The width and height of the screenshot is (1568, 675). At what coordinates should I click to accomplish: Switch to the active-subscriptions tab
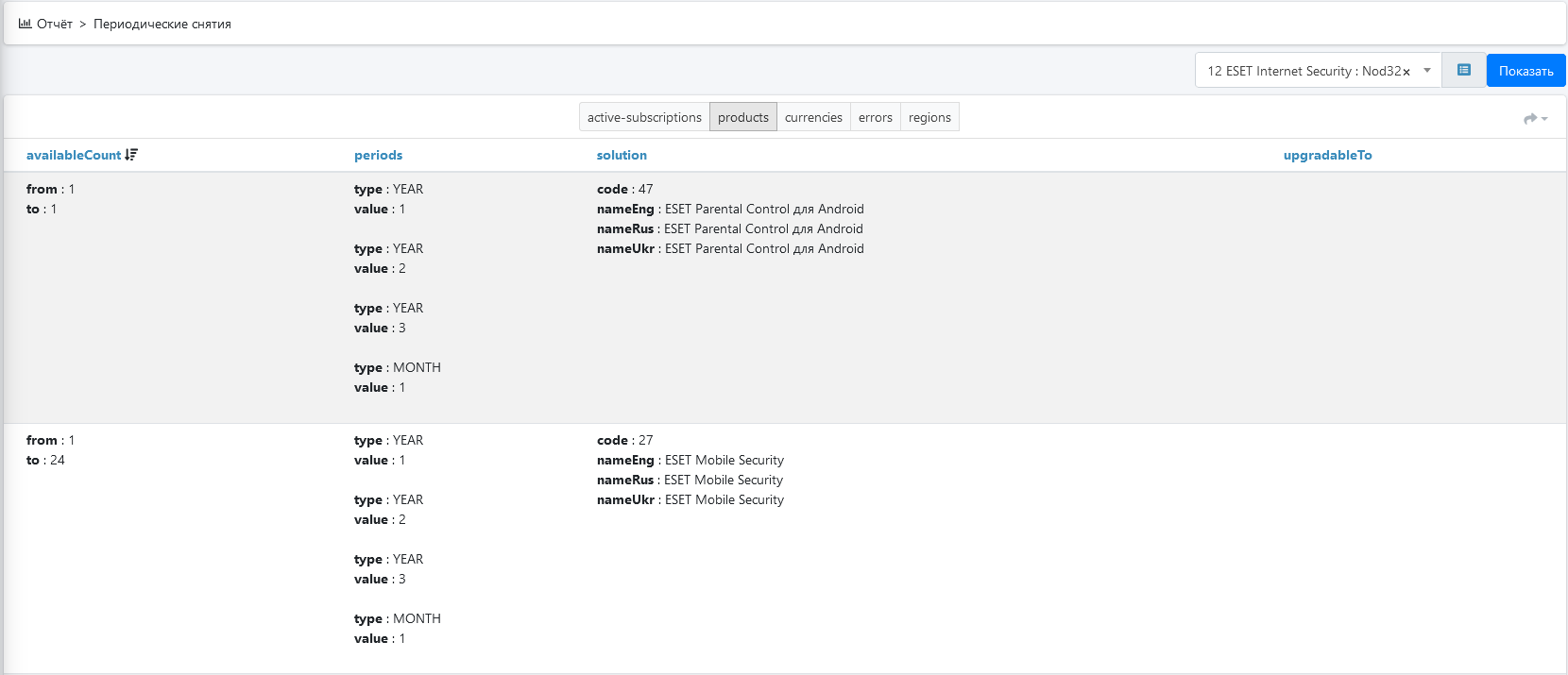pyautogui.click(x=644, y=117)
